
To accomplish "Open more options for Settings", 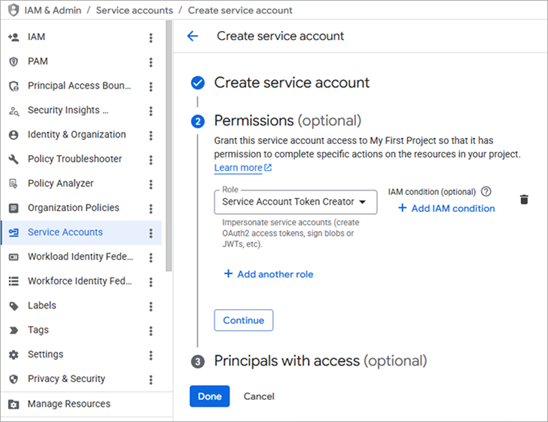I will pyautogui.click(x=151, y=355).
